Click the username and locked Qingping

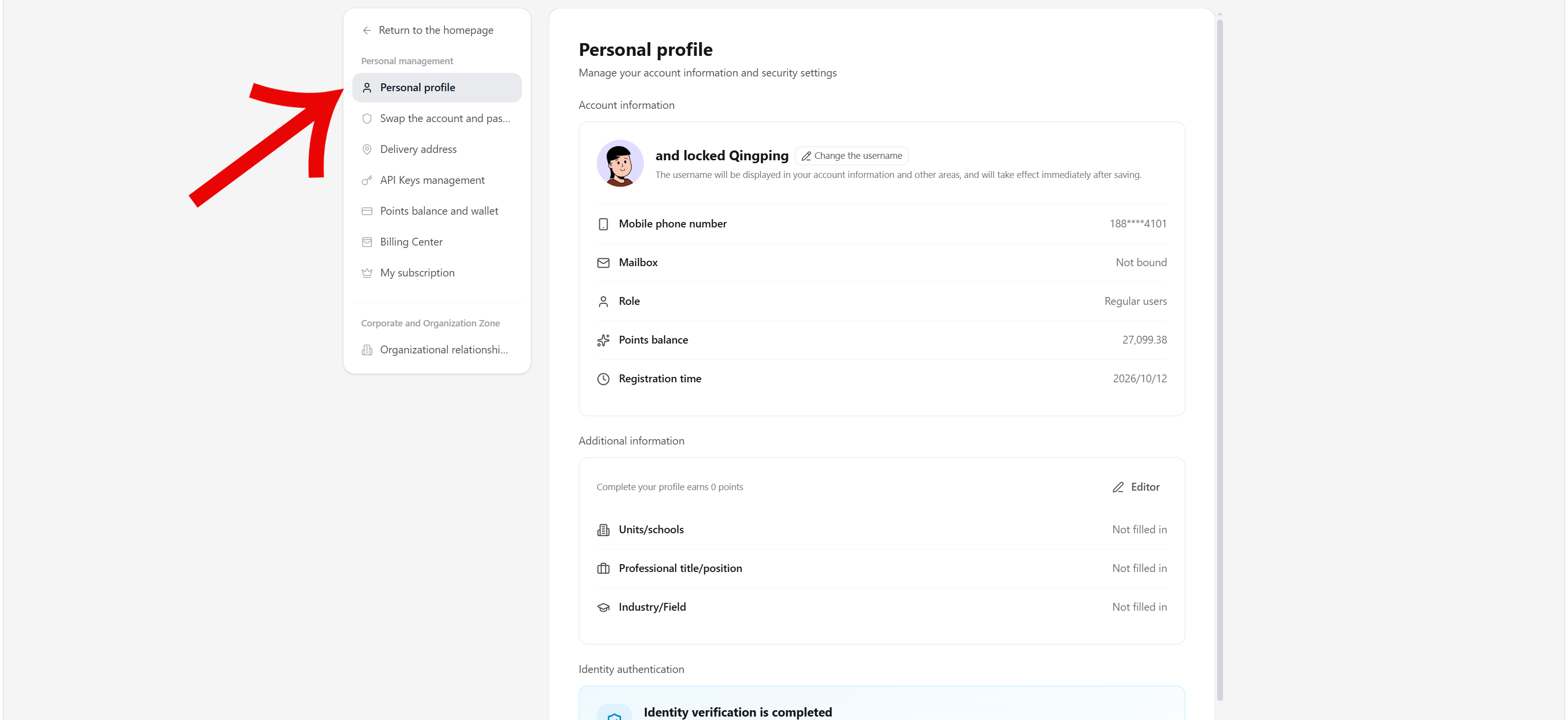(x=721, y=156)
